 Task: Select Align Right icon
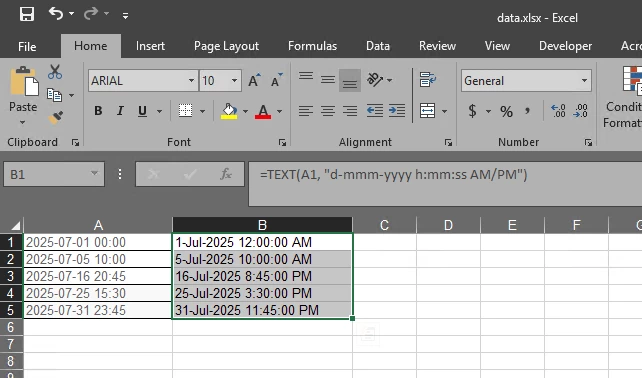pos(350,111)
